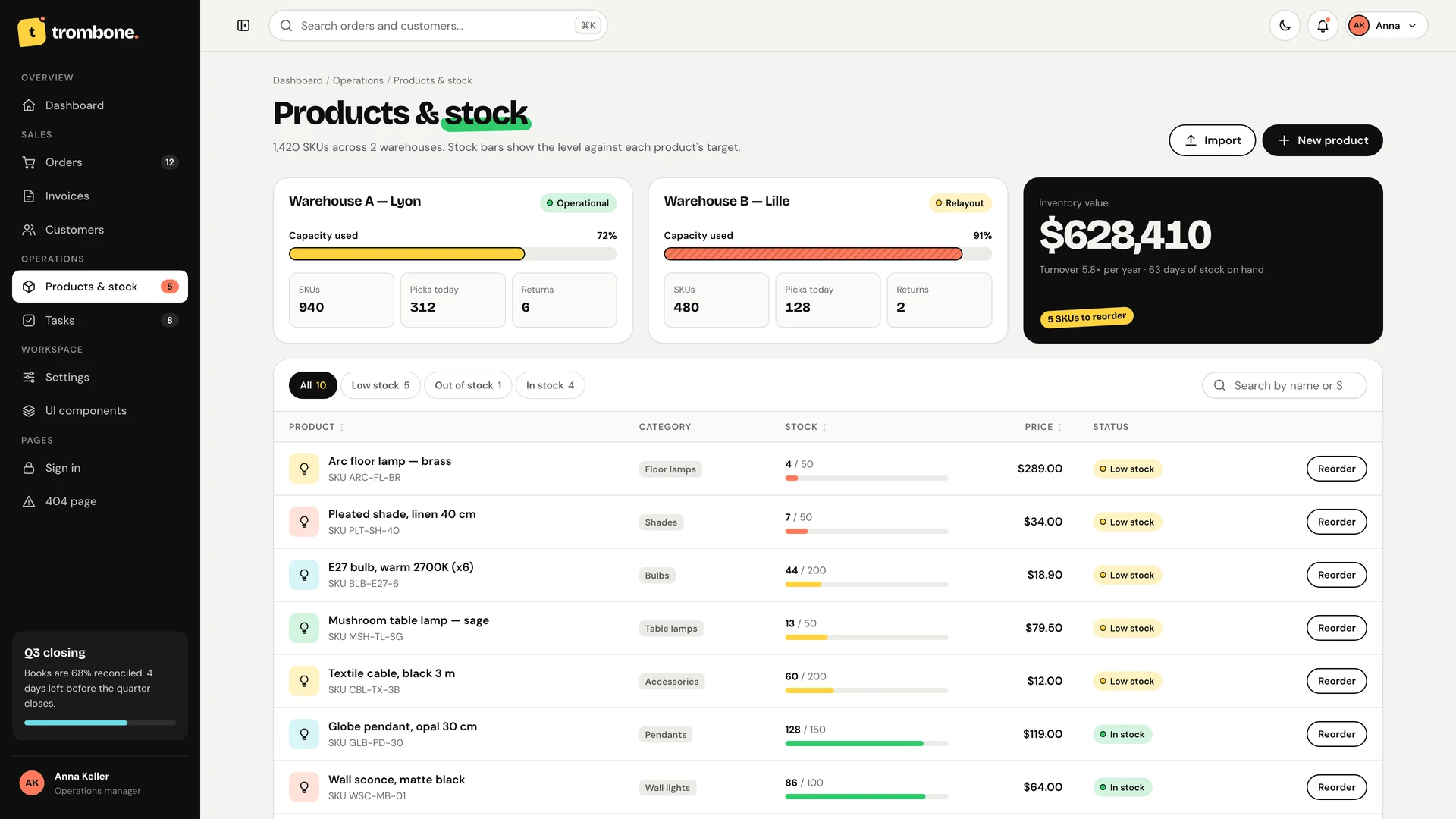This screenshot has height=819, width=1456.
Task: Click the Tasks badge showing 8
Action: [170, 321]
